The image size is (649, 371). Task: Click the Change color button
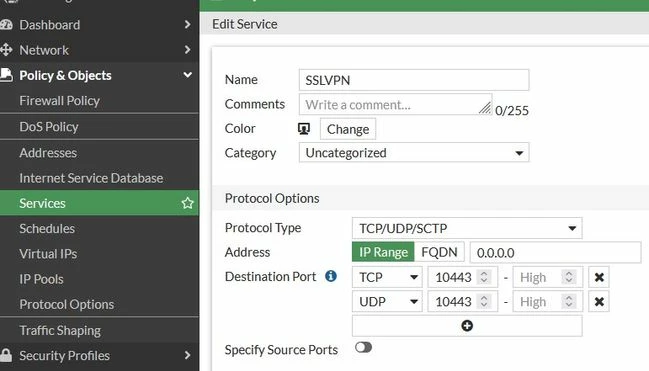(348, 129)
